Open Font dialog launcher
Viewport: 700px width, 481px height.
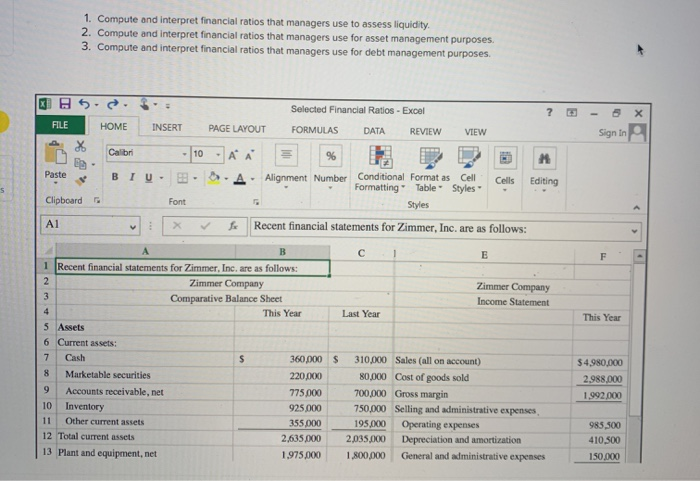tap(256, 202)
